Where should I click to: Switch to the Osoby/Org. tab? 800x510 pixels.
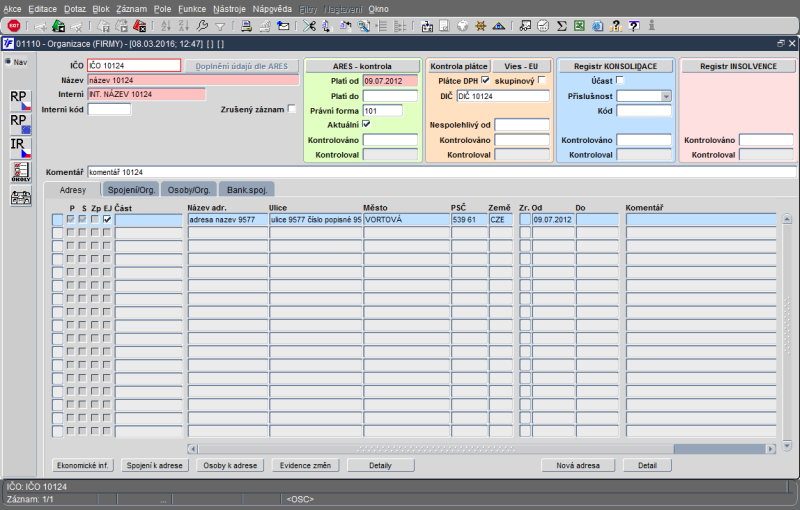click(189, 190)
